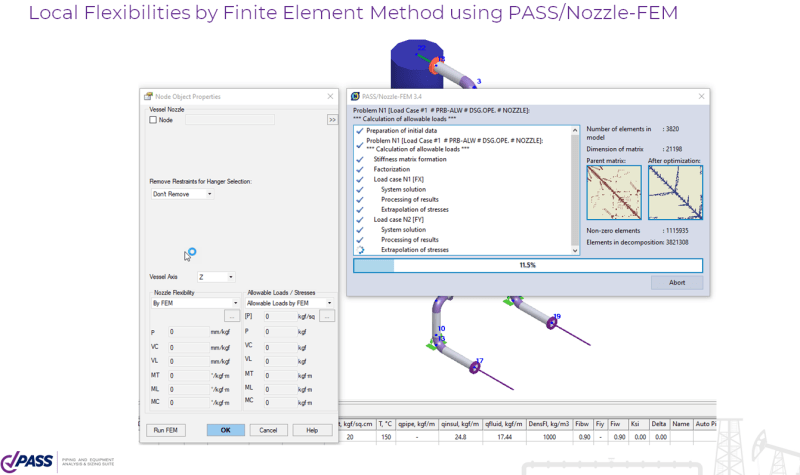Click the 'DensFl, kg/m3' column header

pyautogui.click(x=548, y=424)
